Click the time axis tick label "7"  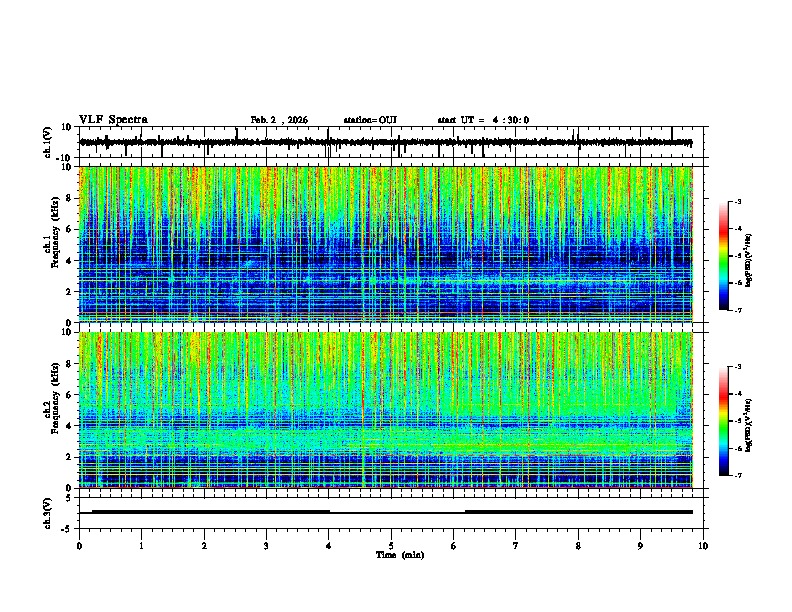pos(516,546)
